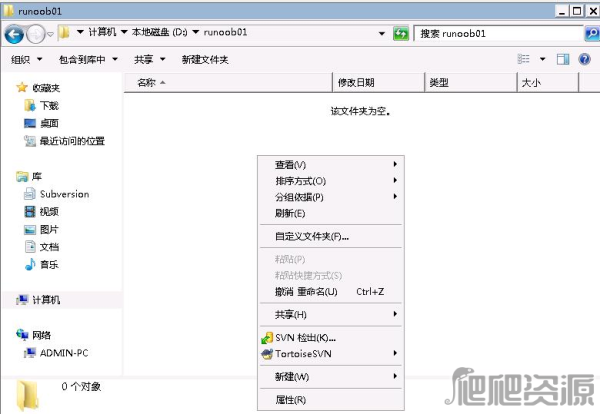
Task: Expand the arrow before 计算机 breadcrumb
Action: pyautogui.click(x=80, y=32)
